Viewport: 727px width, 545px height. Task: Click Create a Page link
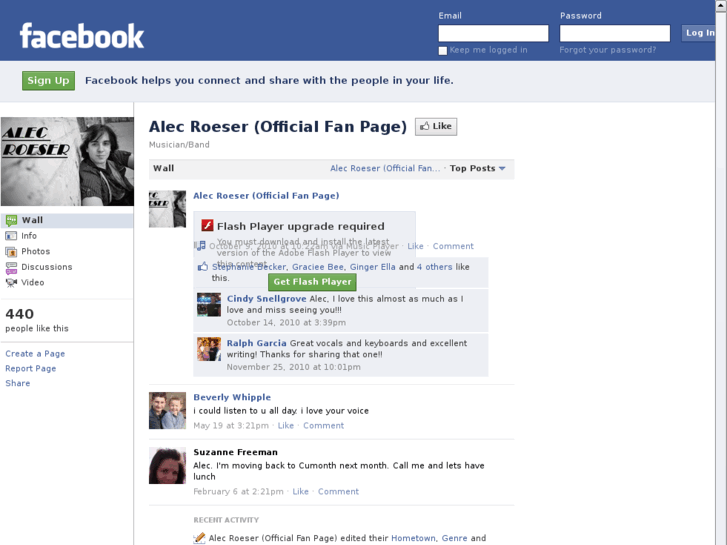[x=35, y=353]
